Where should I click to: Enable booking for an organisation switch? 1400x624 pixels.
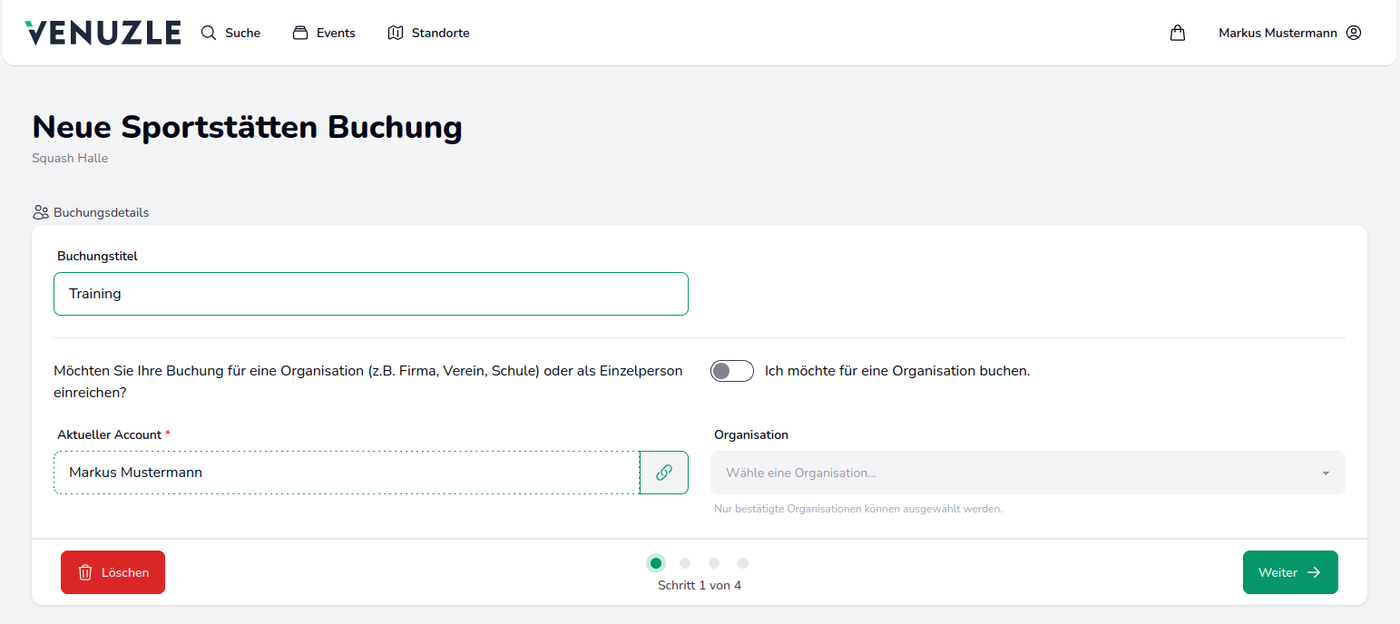tap(732, 371)
